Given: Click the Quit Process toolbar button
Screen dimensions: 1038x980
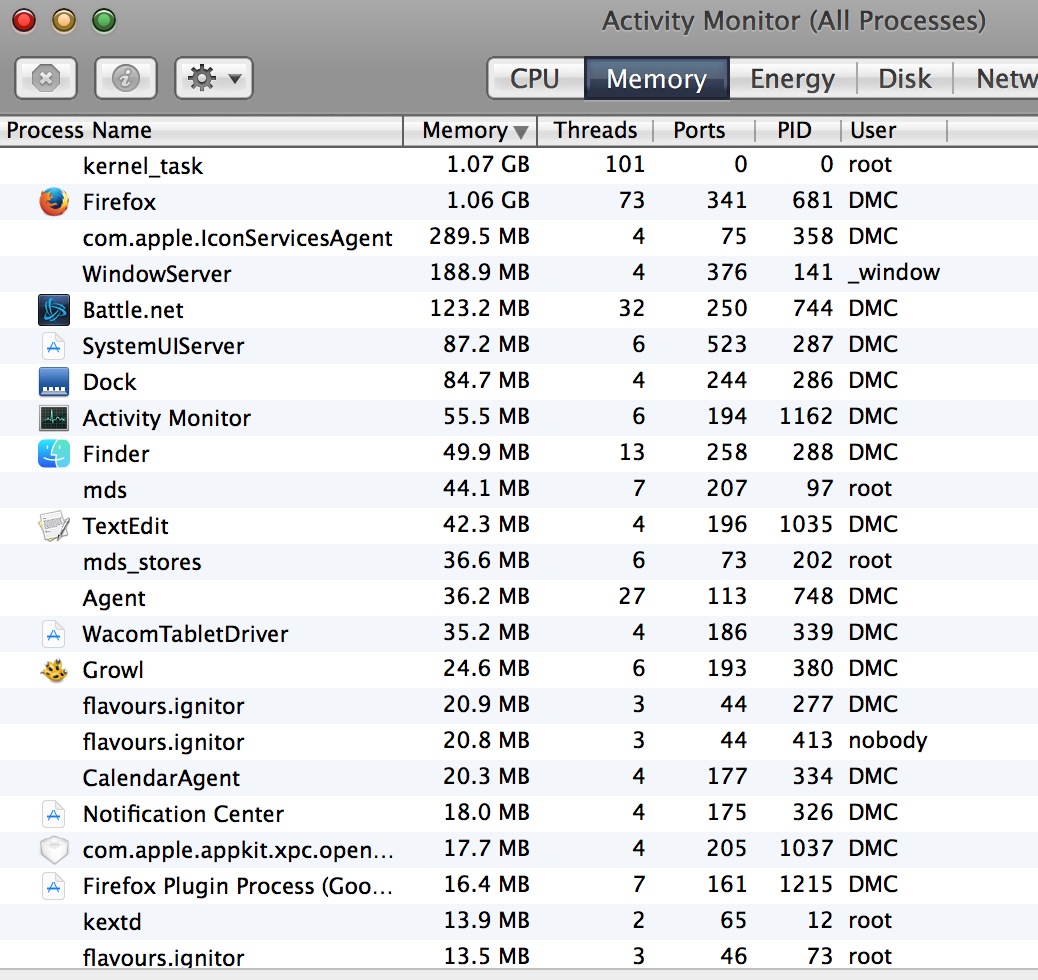Looking at the screenshot, I should tap(46, 78).
